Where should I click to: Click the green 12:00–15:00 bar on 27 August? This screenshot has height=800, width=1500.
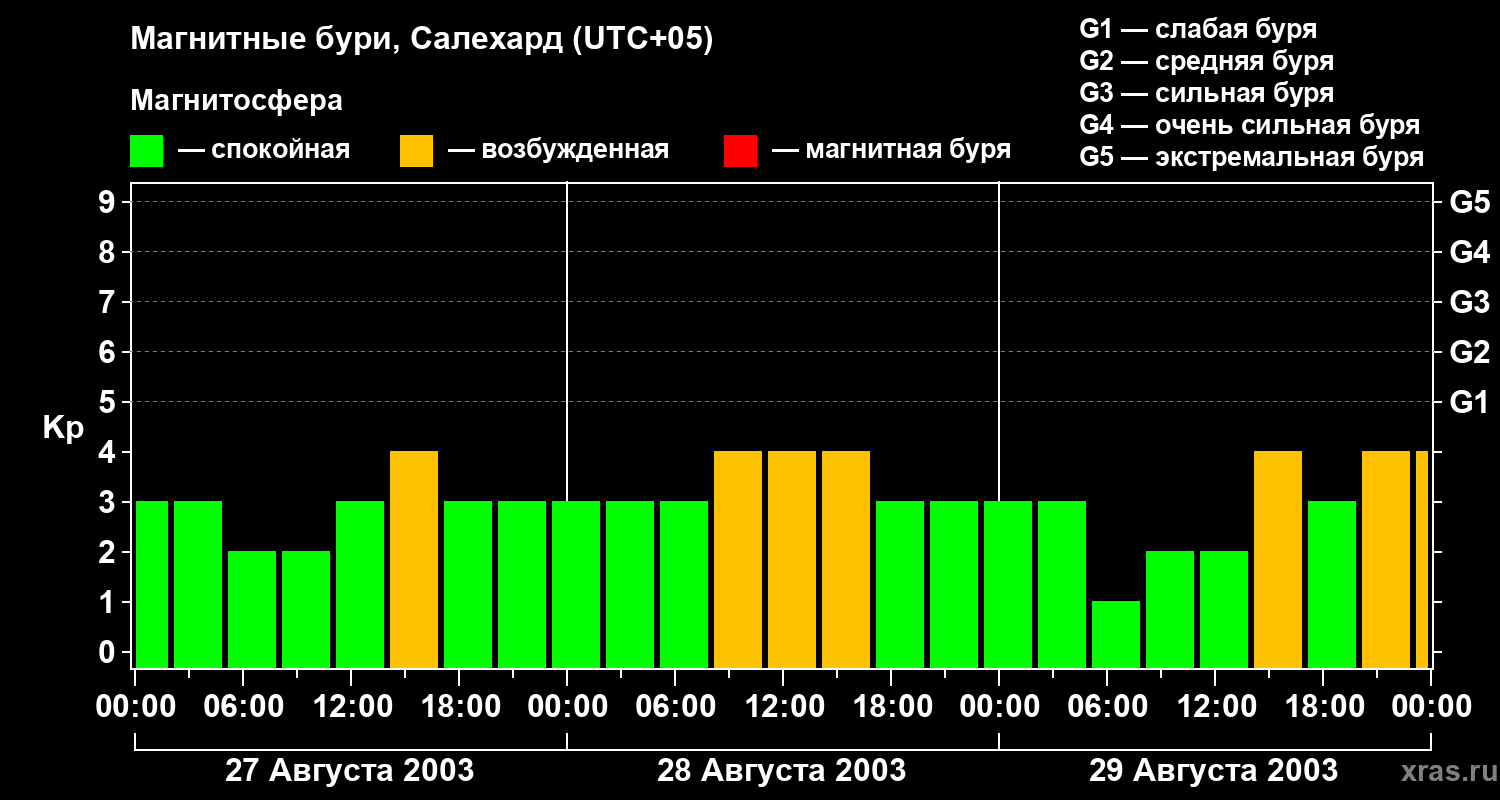point(360,585)
